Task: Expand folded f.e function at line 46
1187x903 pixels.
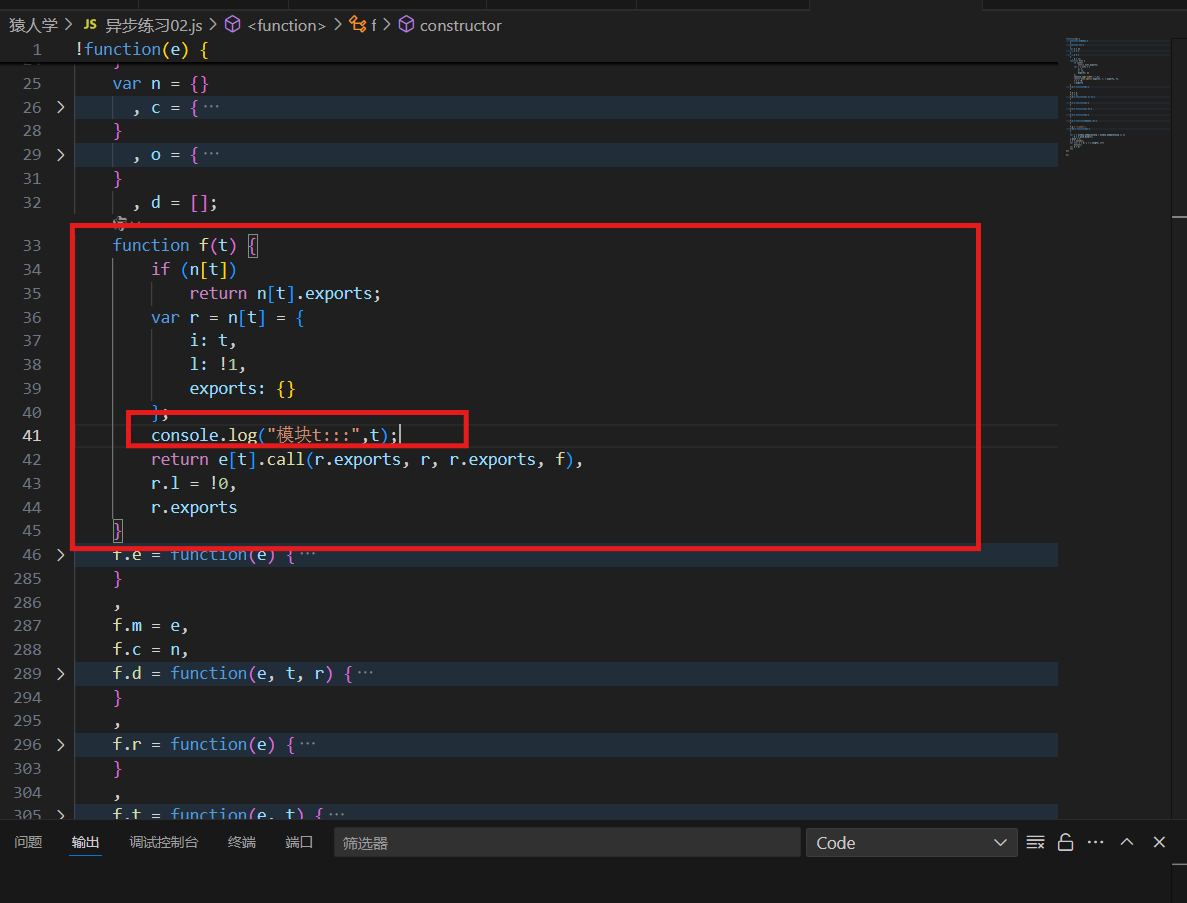Action: click(61, 555)
